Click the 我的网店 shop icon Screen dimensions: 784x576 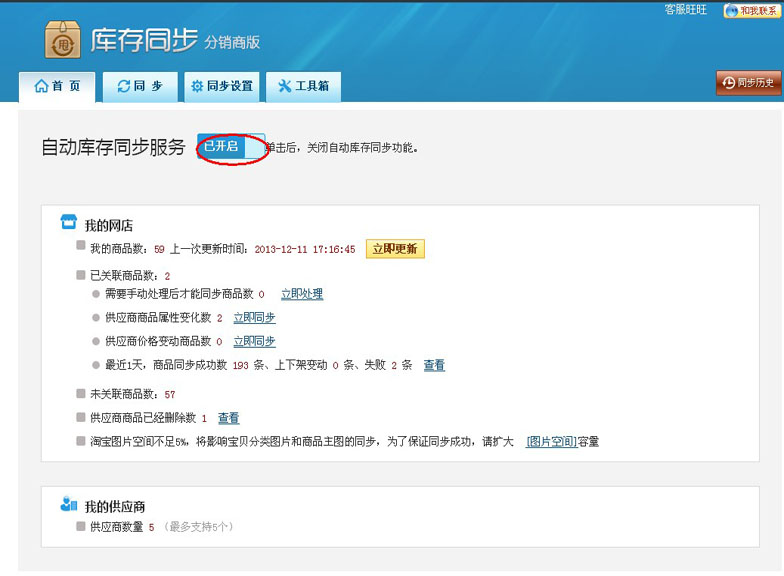tap(68, 222)
